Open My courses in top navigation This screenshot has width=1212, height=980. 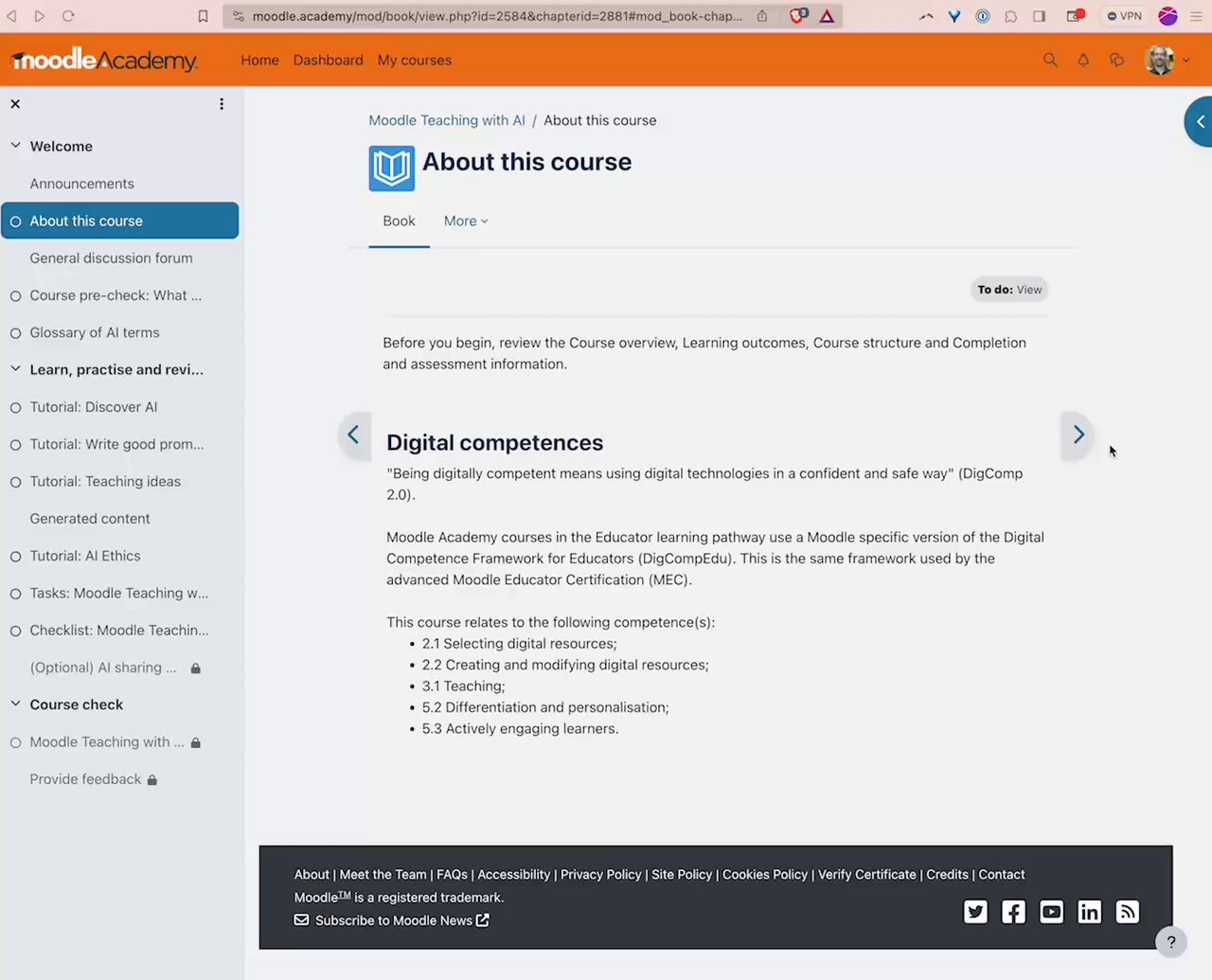coord(414,60)
